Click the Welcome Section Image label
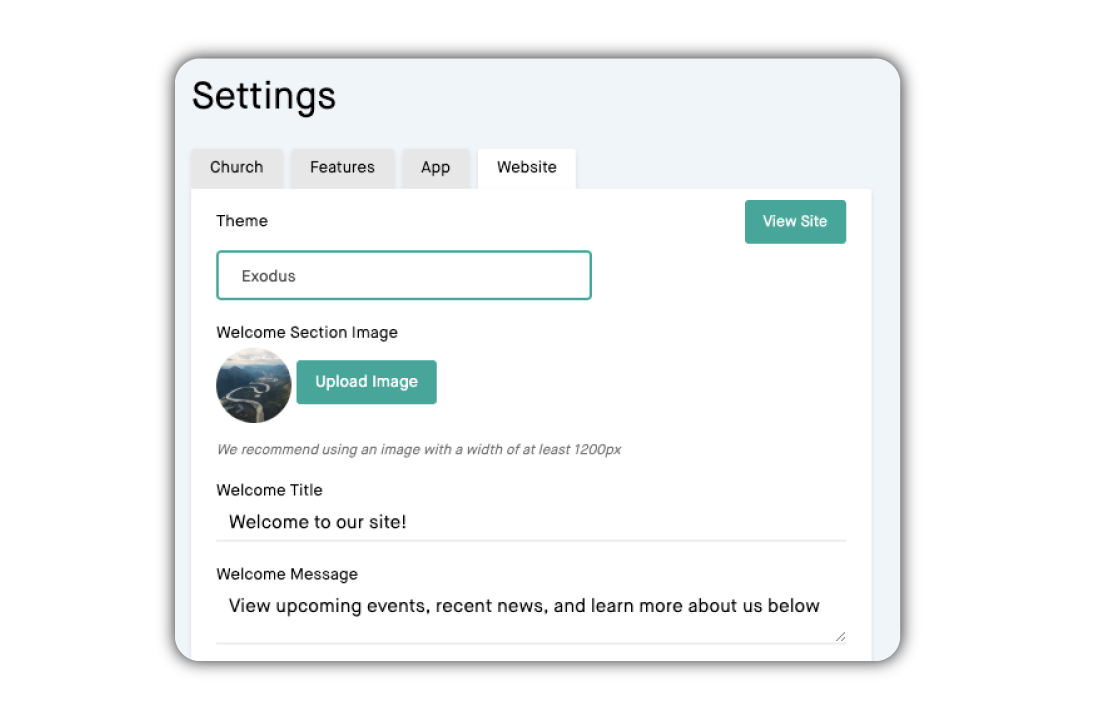1100x720 pixels. 307,333
